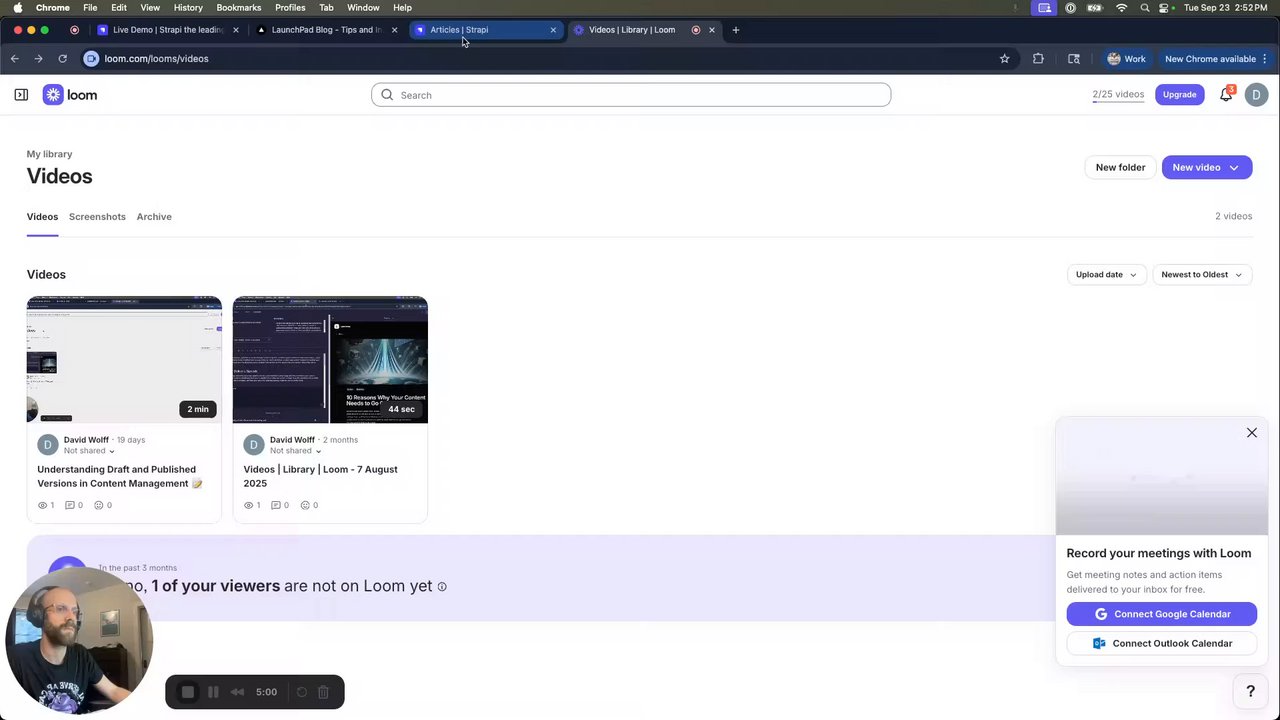This screenshot has width=1280, height=720.
Task: Close the Record your meetings card
Action: tap(1251, 433)
